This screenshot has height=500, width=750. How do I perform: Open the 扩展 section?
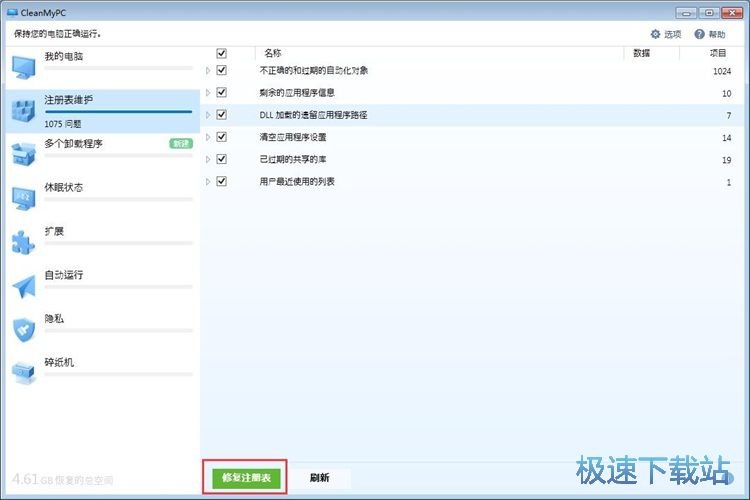pos(102,243)
